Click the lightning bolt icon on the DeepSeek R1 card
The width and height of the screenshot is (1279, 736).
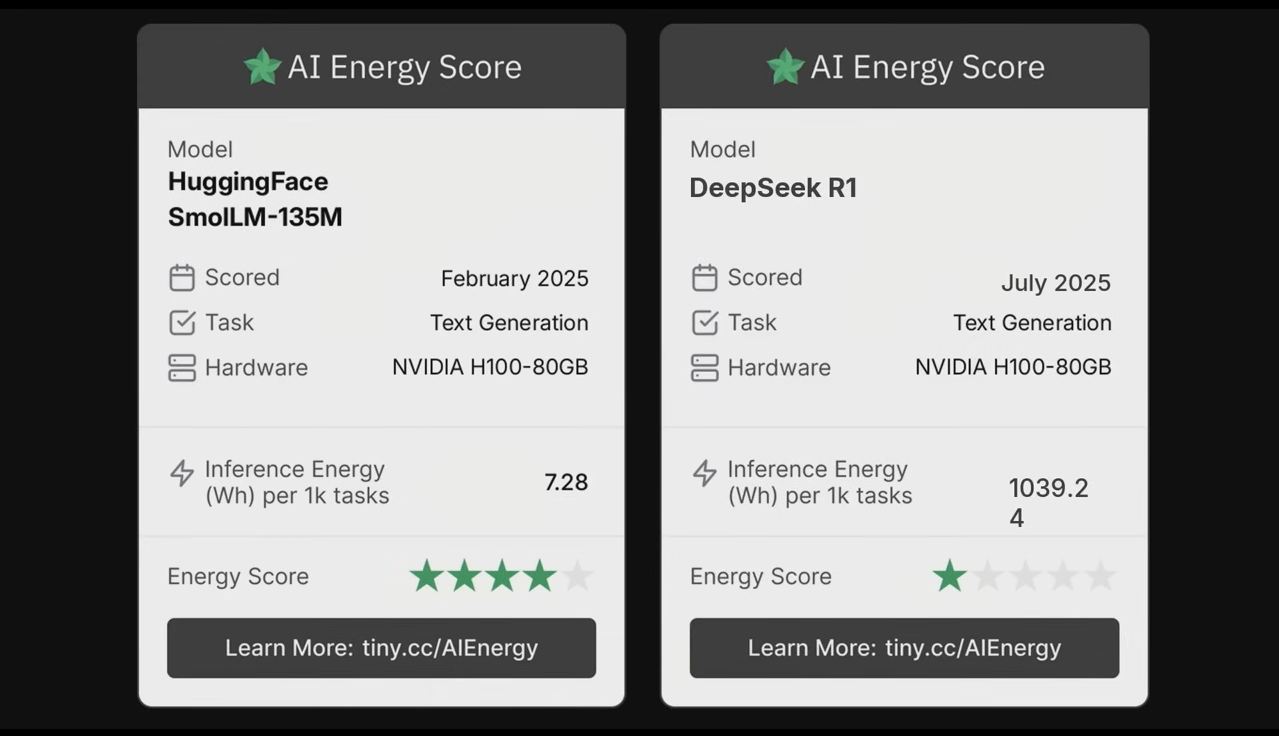705,473
